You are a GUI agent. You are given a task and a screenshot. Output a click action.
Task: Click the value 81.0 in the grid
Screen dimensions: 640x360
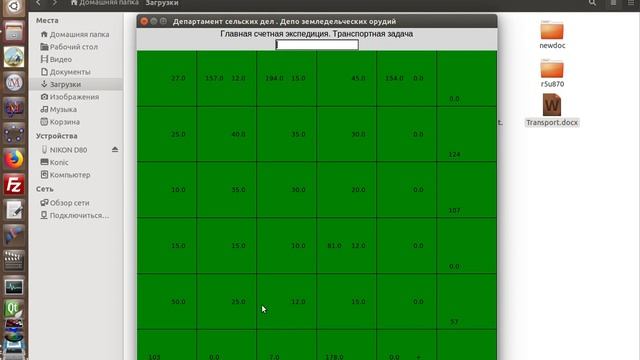click(x=334, y=246)
